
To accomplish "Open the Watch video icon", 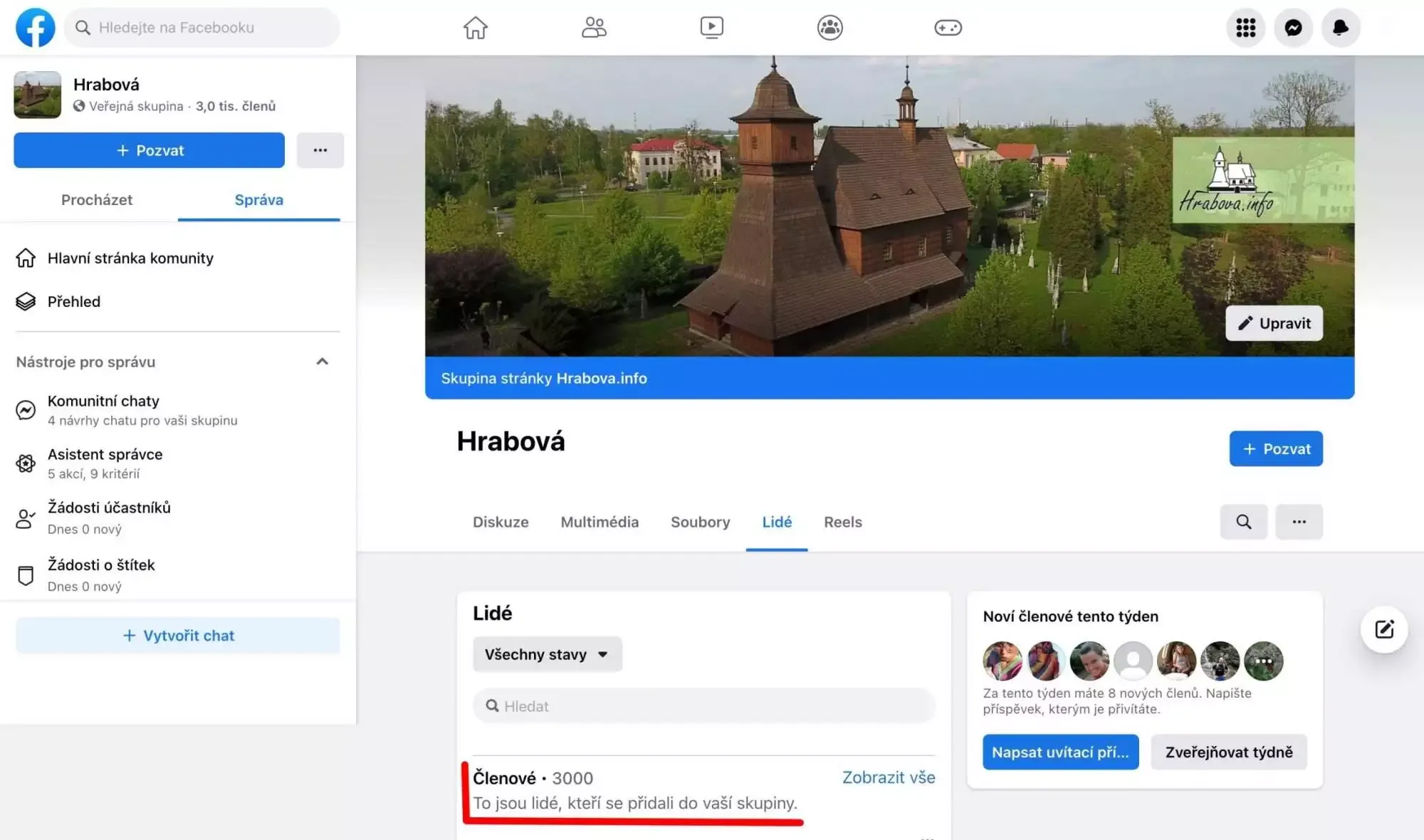I will [711, 28].
